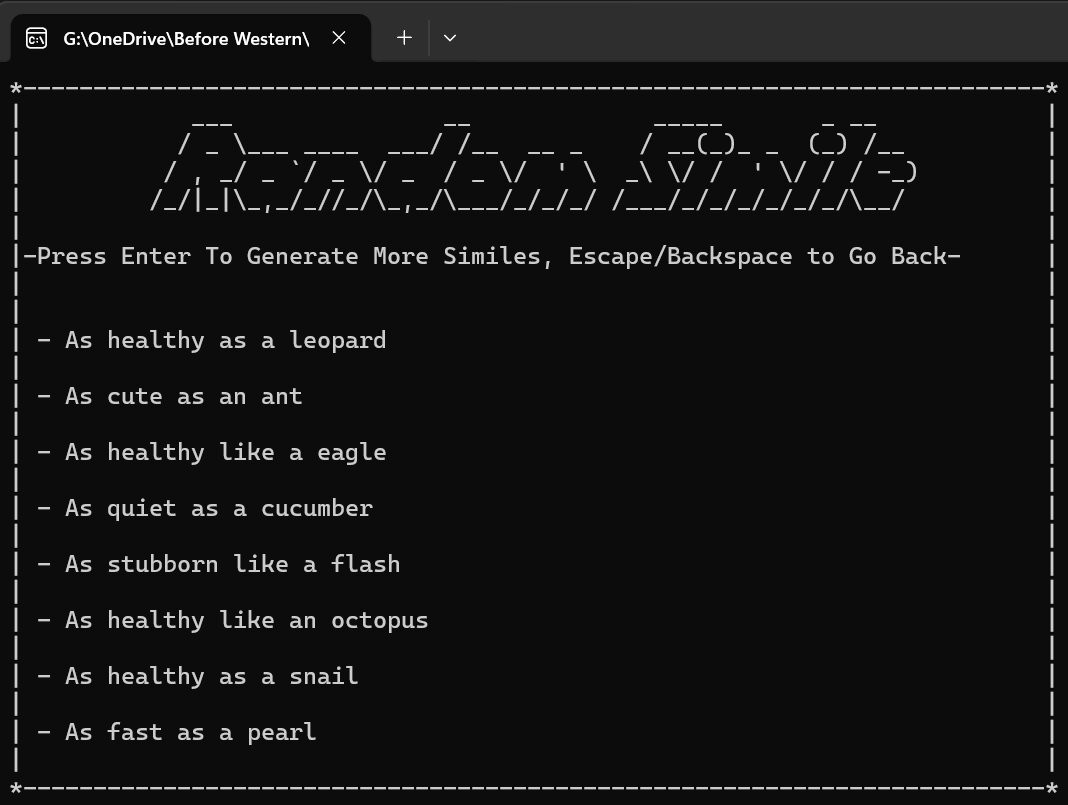Click the 'As healthy like an octopus' simile
Image resolution: width=1068 pixels, height=805 pixels.
click(x=246, y=620)
